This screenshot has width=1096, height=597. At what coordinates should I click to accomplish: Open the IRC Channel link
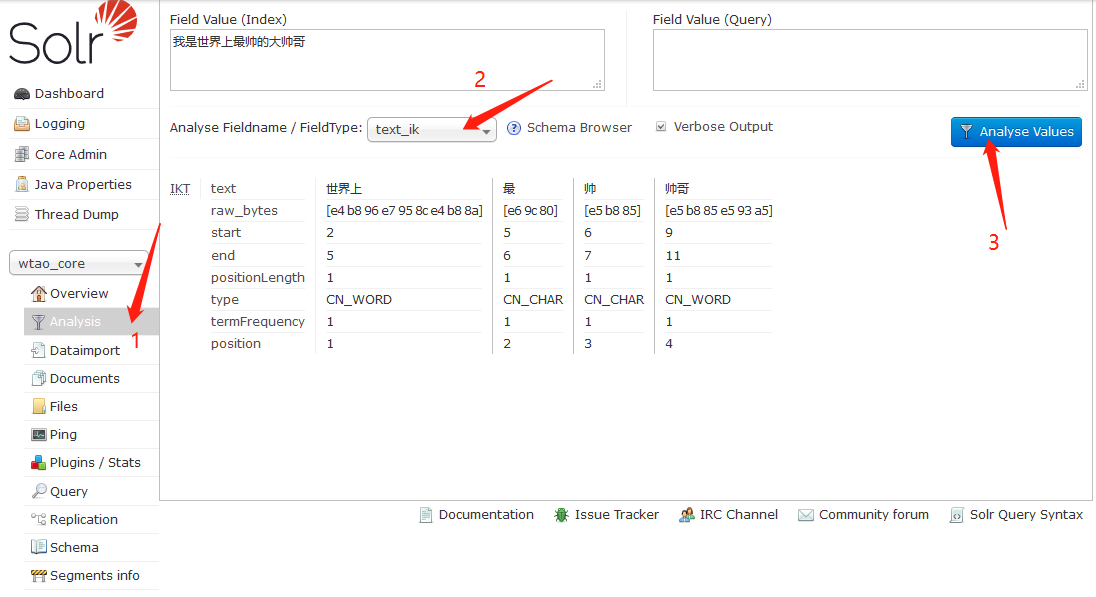tap(739, 515)
